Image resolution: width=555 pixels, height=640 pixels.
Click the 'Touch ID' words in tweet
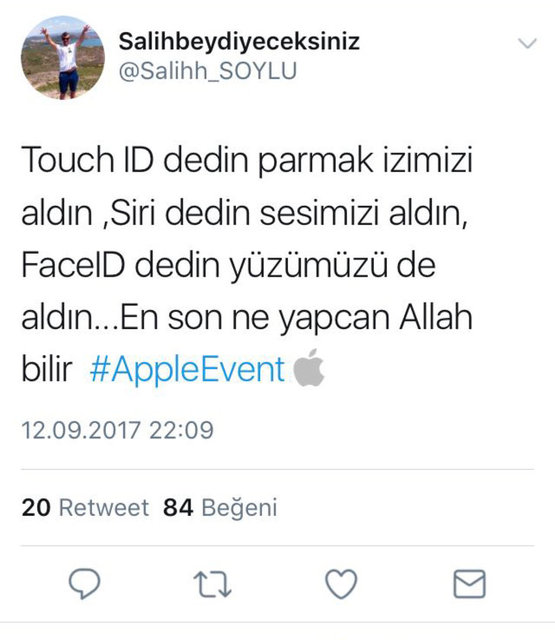click(x=87, y=159)
